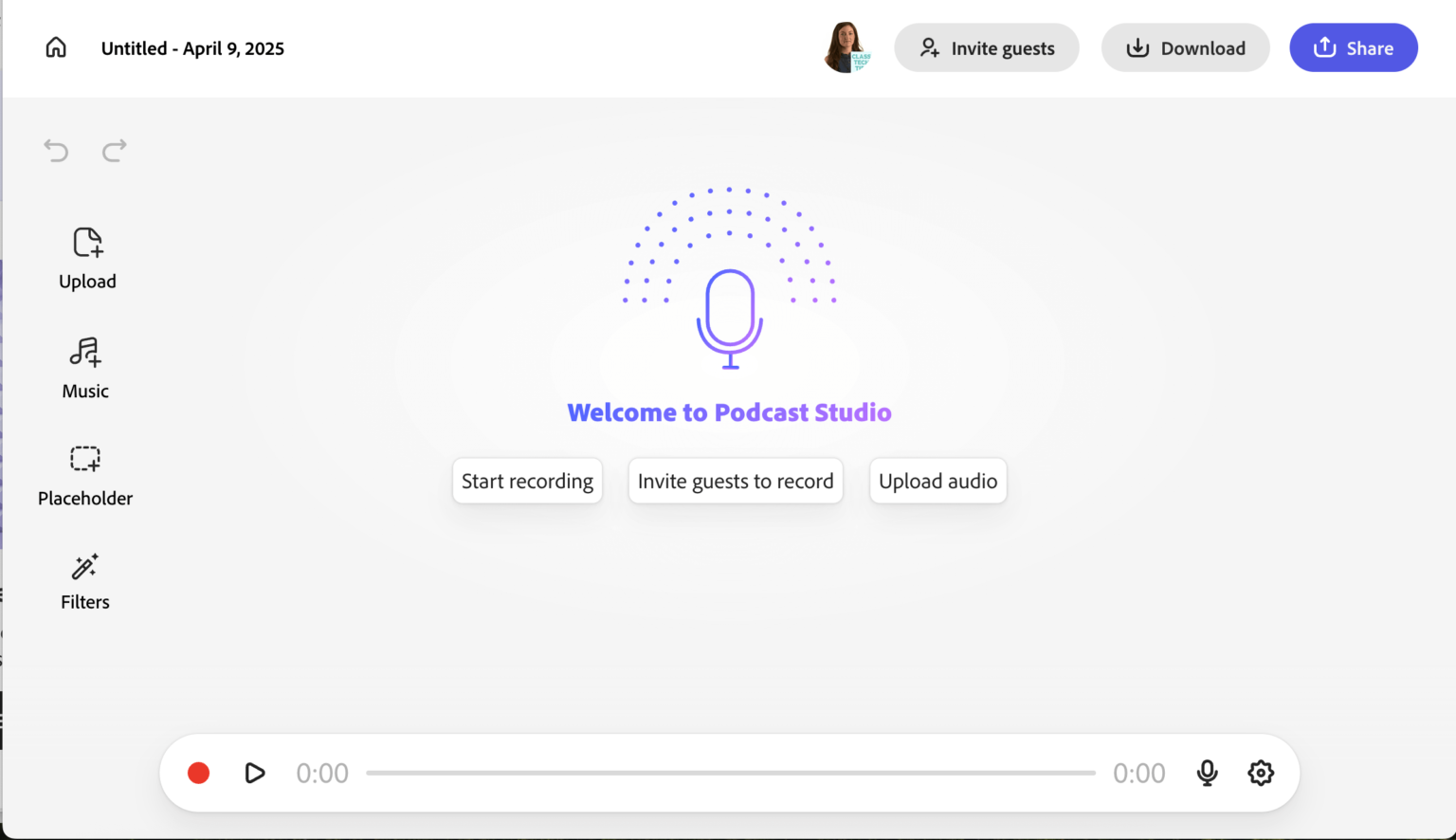Screen dimensions: 1456x840
Task: Click the Undo arrow icon
Action: tap(56, 151)
